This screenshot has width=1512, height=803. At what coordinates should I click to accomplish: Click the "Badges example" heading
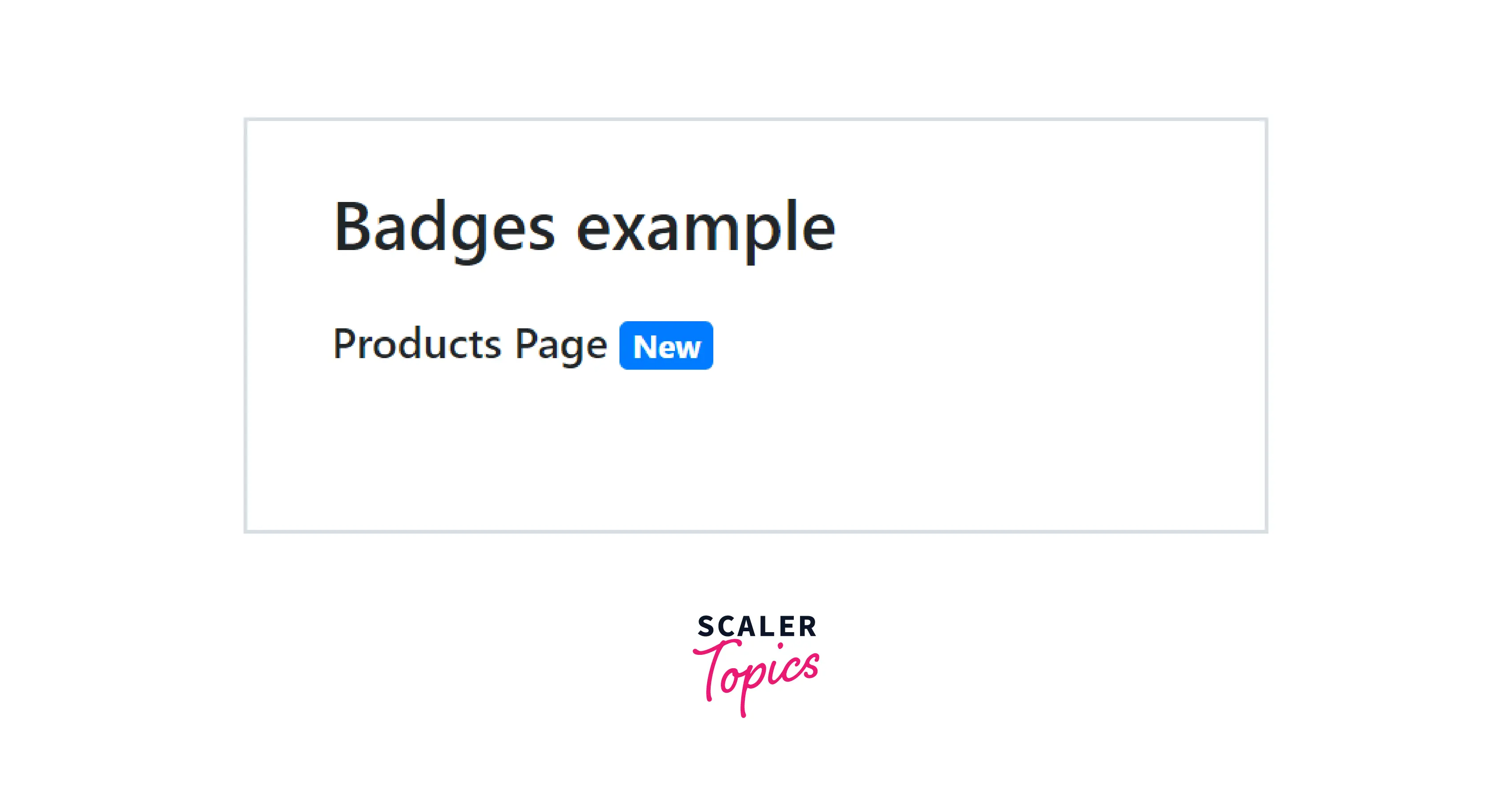584,228
